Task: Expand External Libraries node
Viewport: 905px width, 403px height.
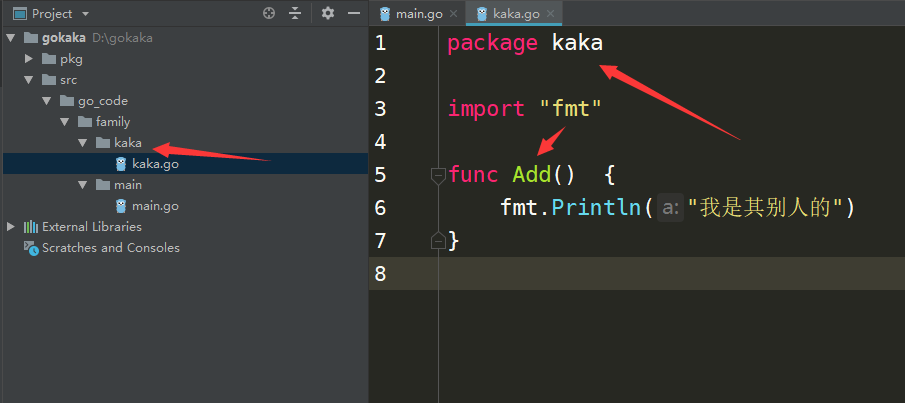Action: [x=11, y=226]
